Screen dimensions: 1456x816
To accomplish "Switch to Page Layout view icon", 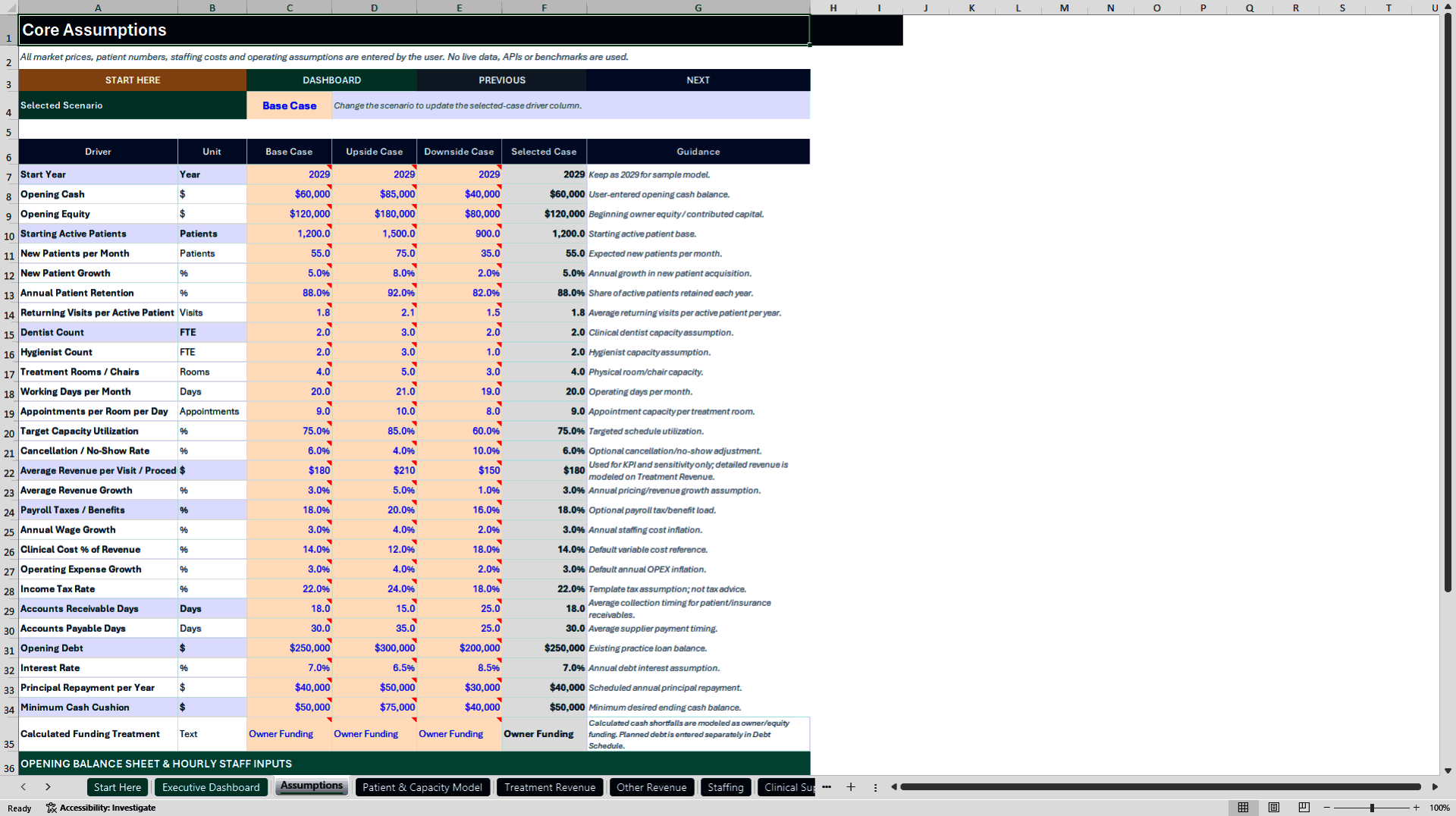I will point(1273,808).
